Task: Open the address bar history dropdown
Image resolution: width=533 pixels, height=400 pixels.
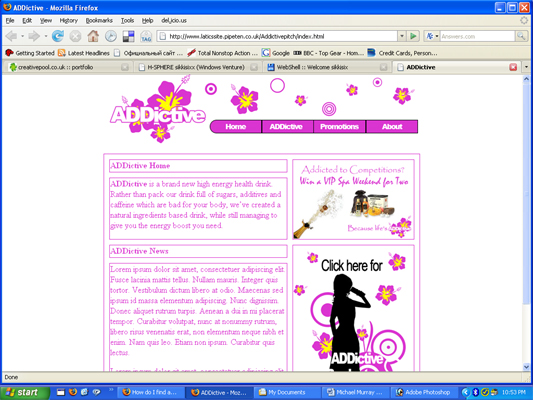Action: (x=402, y=36)
